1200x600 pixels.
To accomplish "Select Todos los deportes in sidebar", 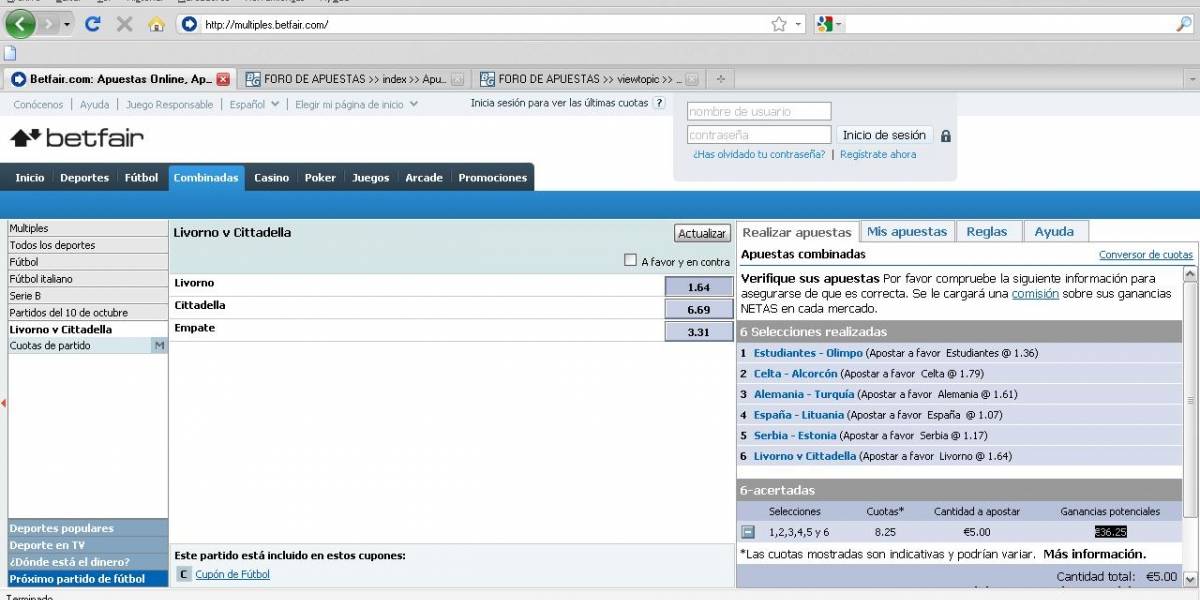I will (88, 245).
